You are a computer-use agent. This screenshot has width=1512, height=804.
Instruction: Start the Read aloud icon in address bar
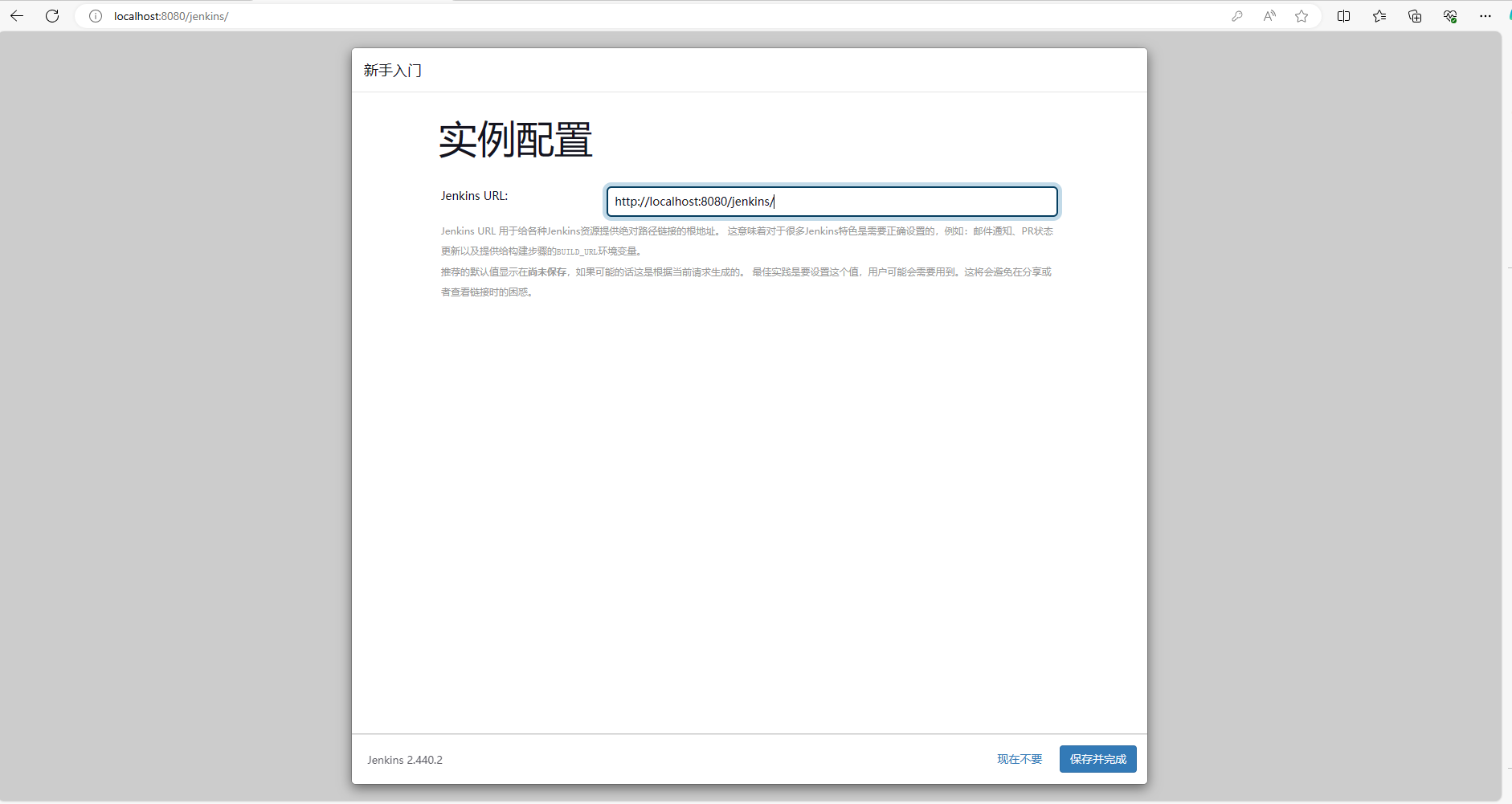[1269, 16]
